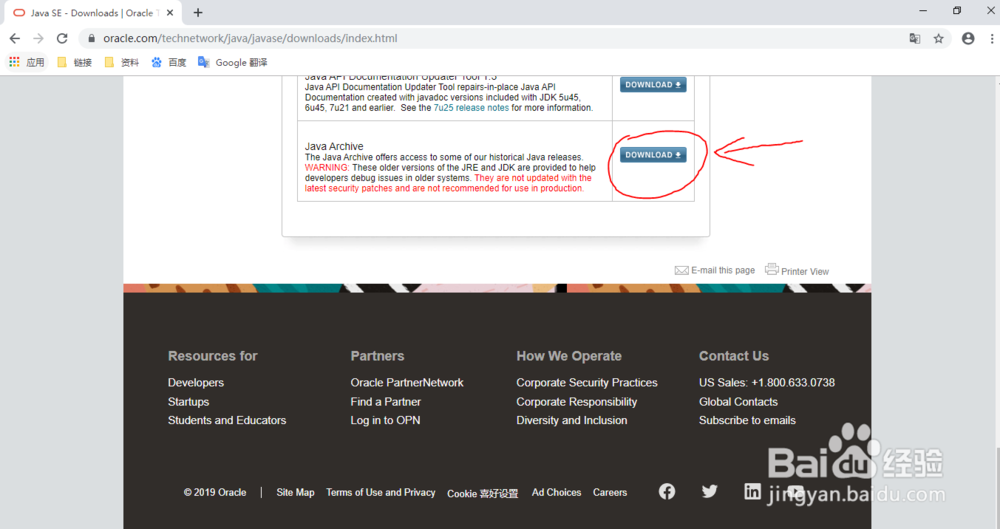Image resolution: width=1000 pixels, height=529 pixels.
Task: Open the 资料 bookmark folder
Action: pyautogui.click(x=122, y=62)
